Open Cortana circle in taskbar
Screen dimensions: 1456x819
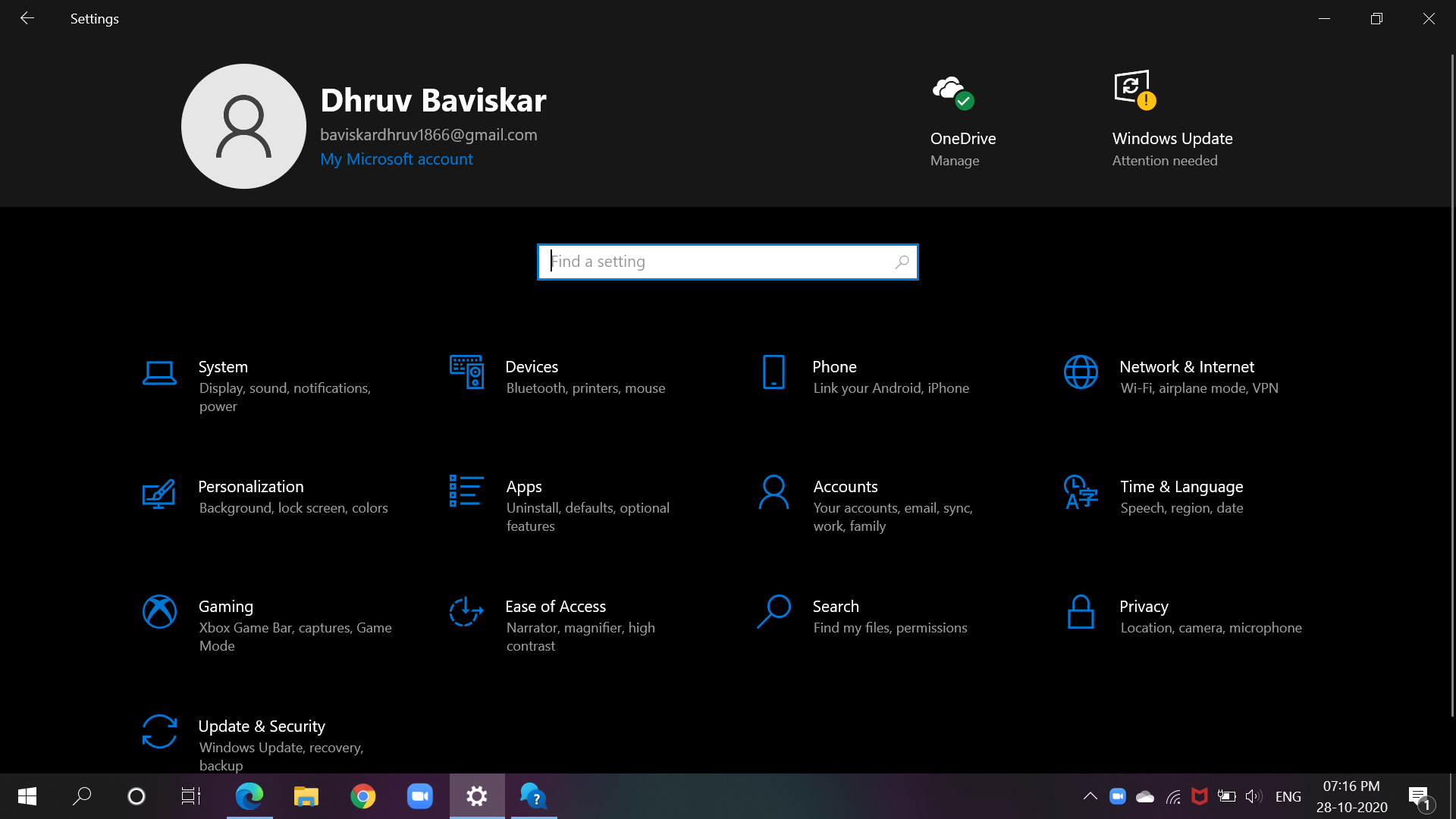[136, 796]
